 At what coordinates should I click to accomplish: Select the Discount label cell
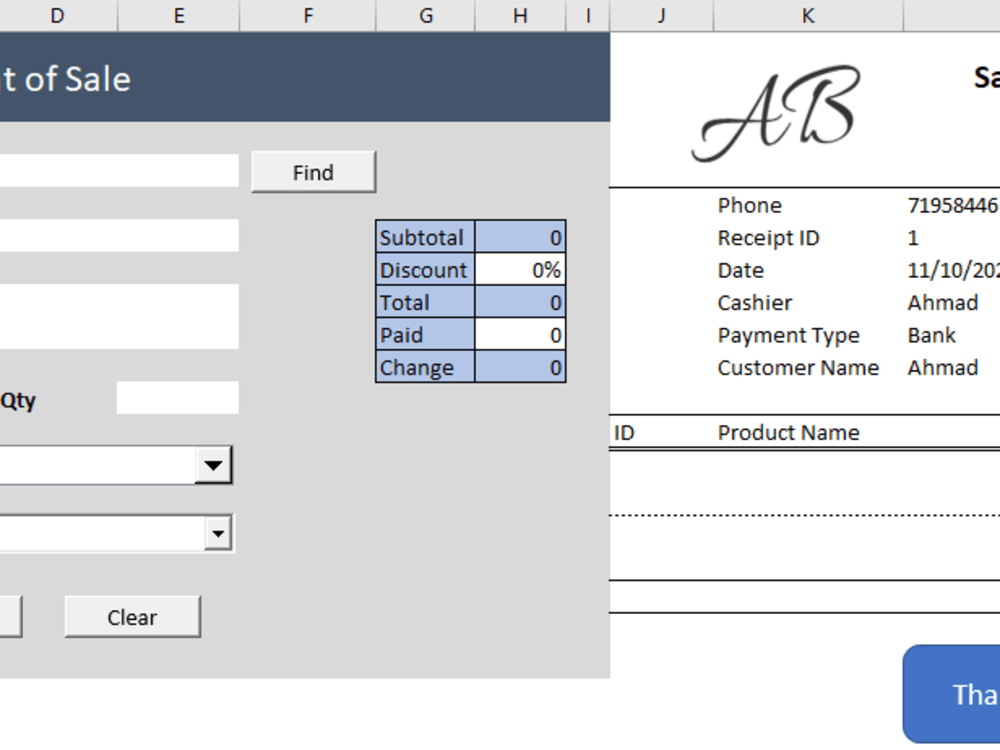coord(425,270)
